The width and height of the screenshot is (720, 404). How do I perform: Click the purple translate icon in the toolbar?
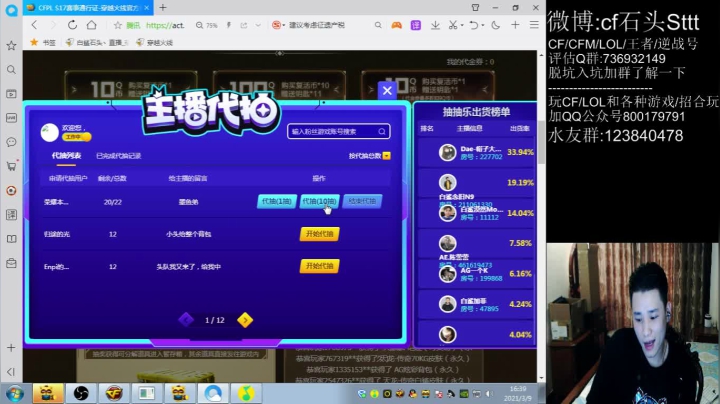pos(416,25)
